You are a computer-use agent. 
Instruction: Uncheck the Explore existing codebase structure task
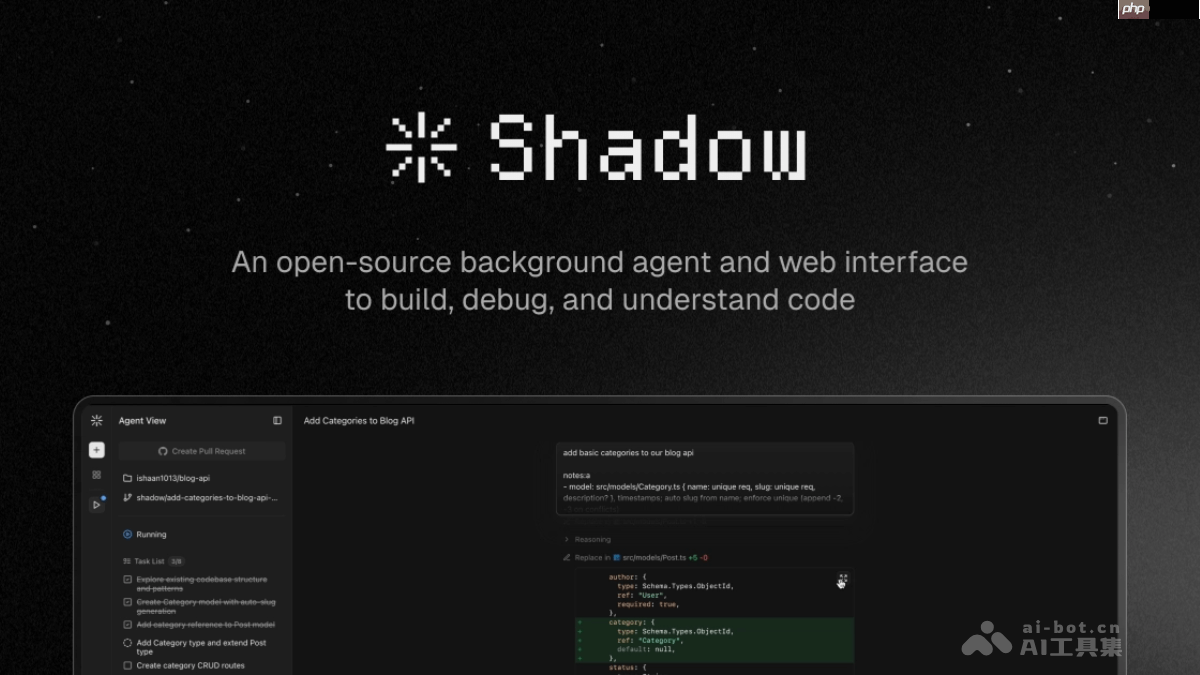coord(127,579)
